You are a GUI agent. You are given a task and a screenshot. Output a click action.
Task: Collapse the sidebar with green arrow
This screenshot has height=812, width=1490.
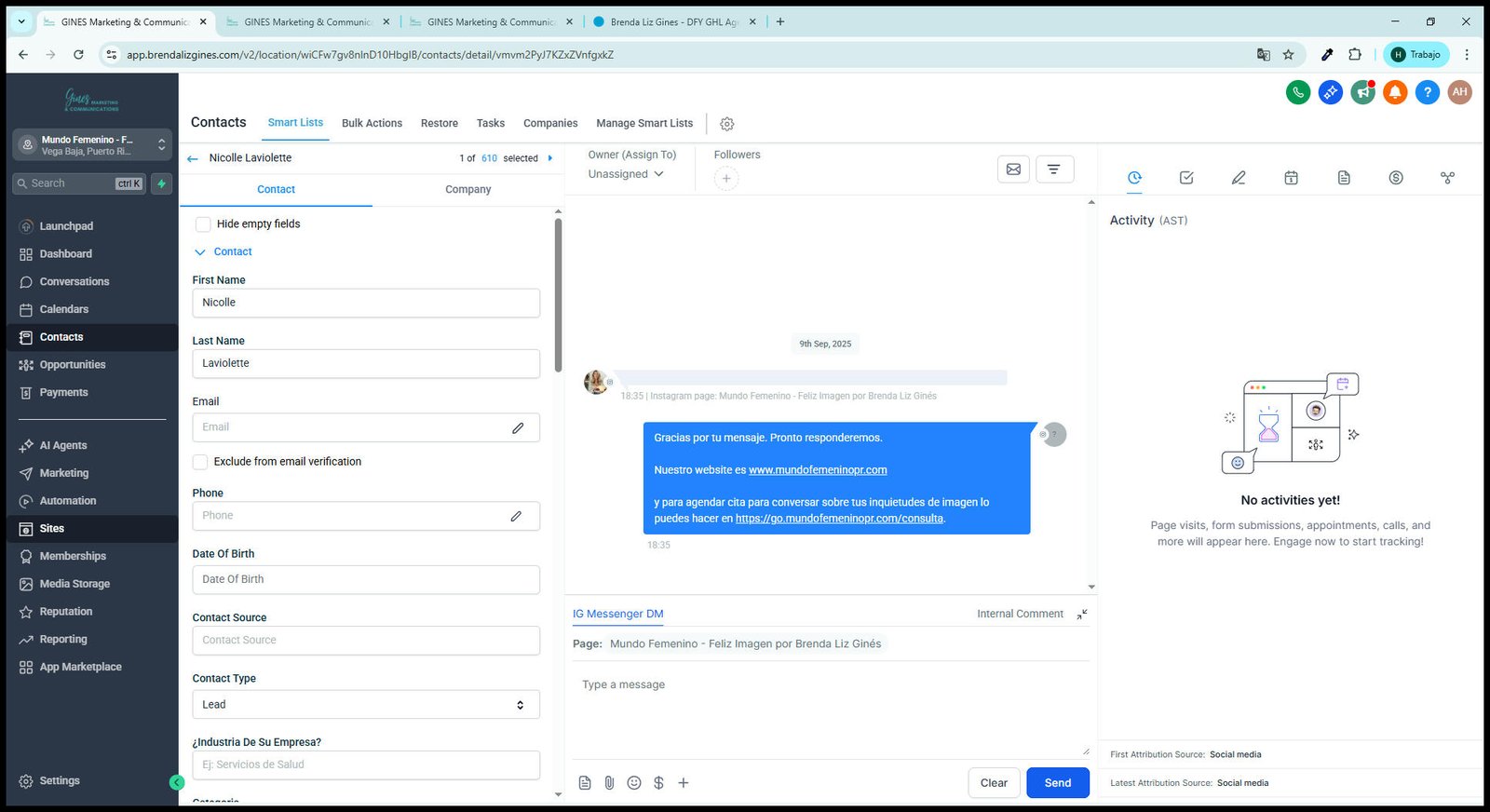click(177, 783)
